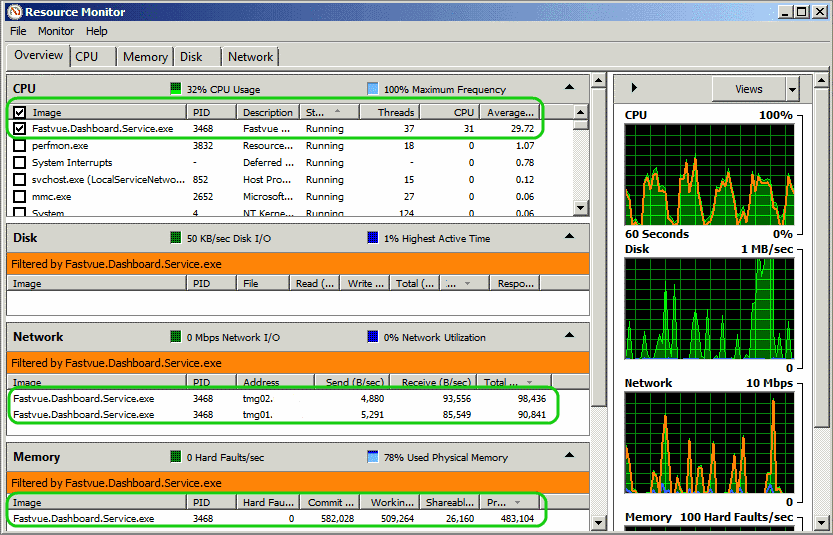Sort memory list by Private column header
833x535 pixels.
coord(510,502)
